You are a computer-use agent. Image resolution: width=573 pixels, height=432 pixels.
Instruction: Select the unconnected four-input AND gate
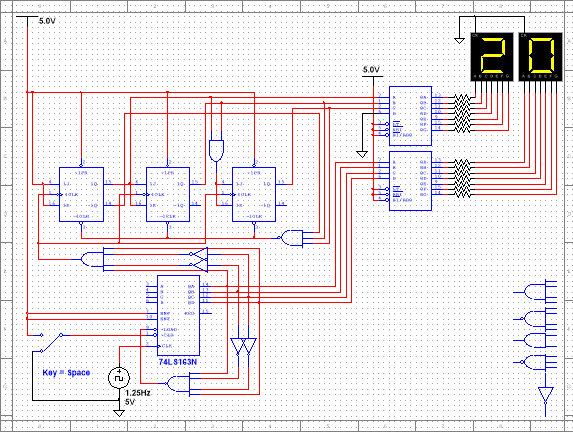536,292
